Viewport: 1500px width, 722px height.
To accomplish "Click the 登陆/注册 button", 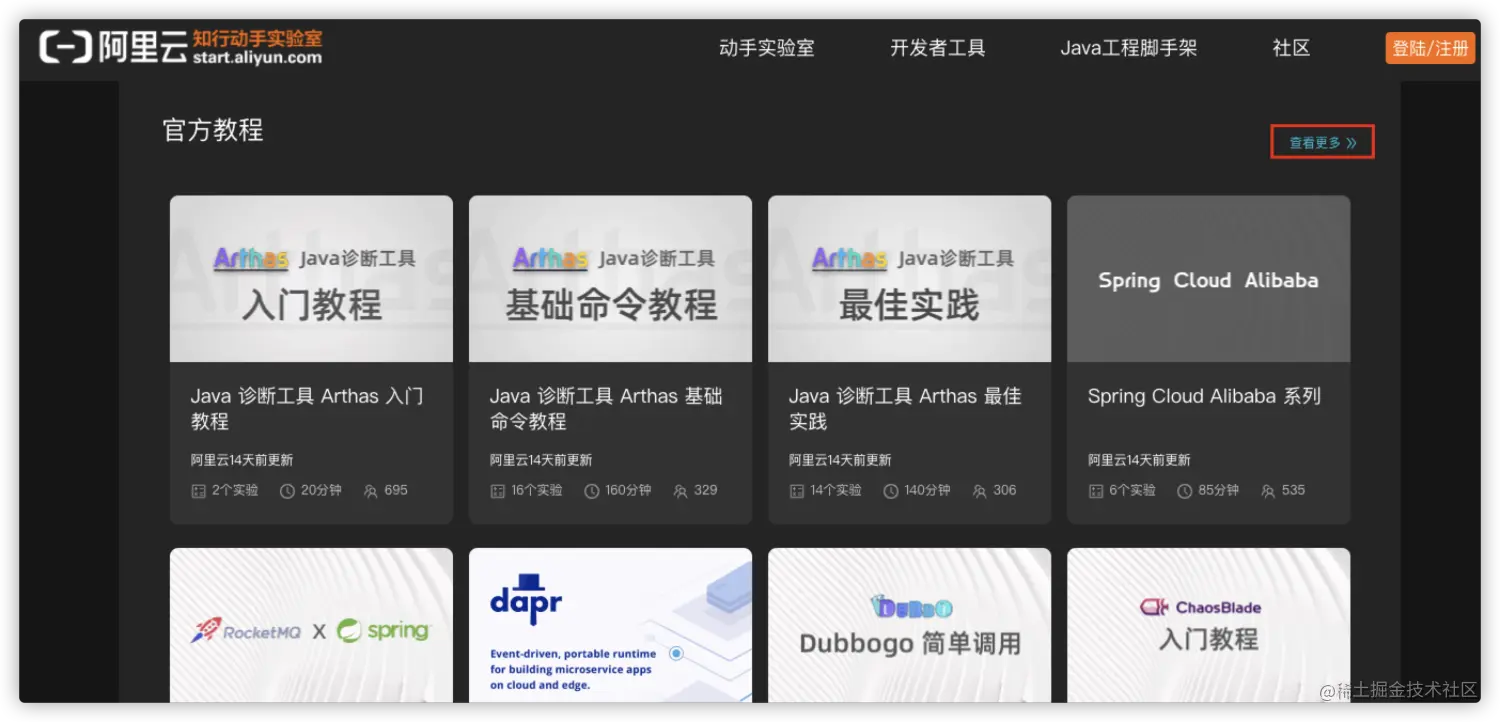I will point(1430,48).
